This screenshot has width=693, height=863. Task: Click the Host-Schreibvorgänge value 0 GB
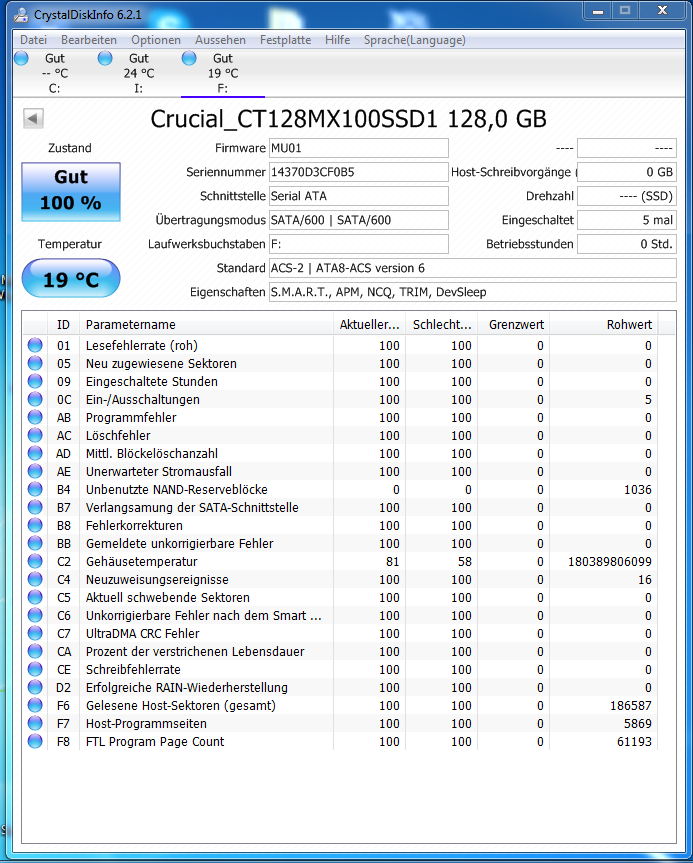[x=627, y=172]
